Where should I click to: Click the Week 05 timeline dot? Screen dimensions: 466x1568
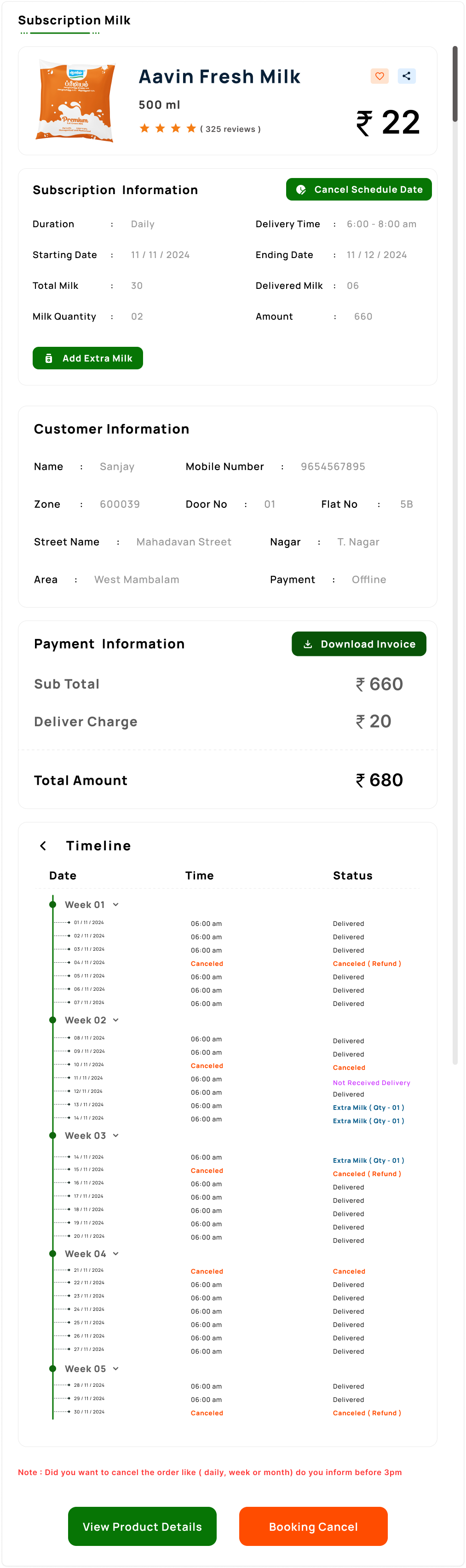[x=53, y=1368]
